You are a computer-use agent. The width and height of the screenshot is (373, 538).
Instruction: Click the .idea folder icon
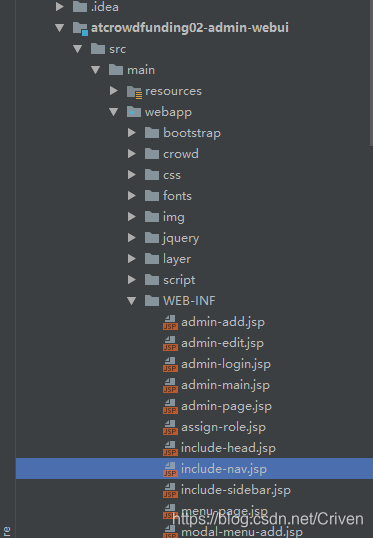80,7
